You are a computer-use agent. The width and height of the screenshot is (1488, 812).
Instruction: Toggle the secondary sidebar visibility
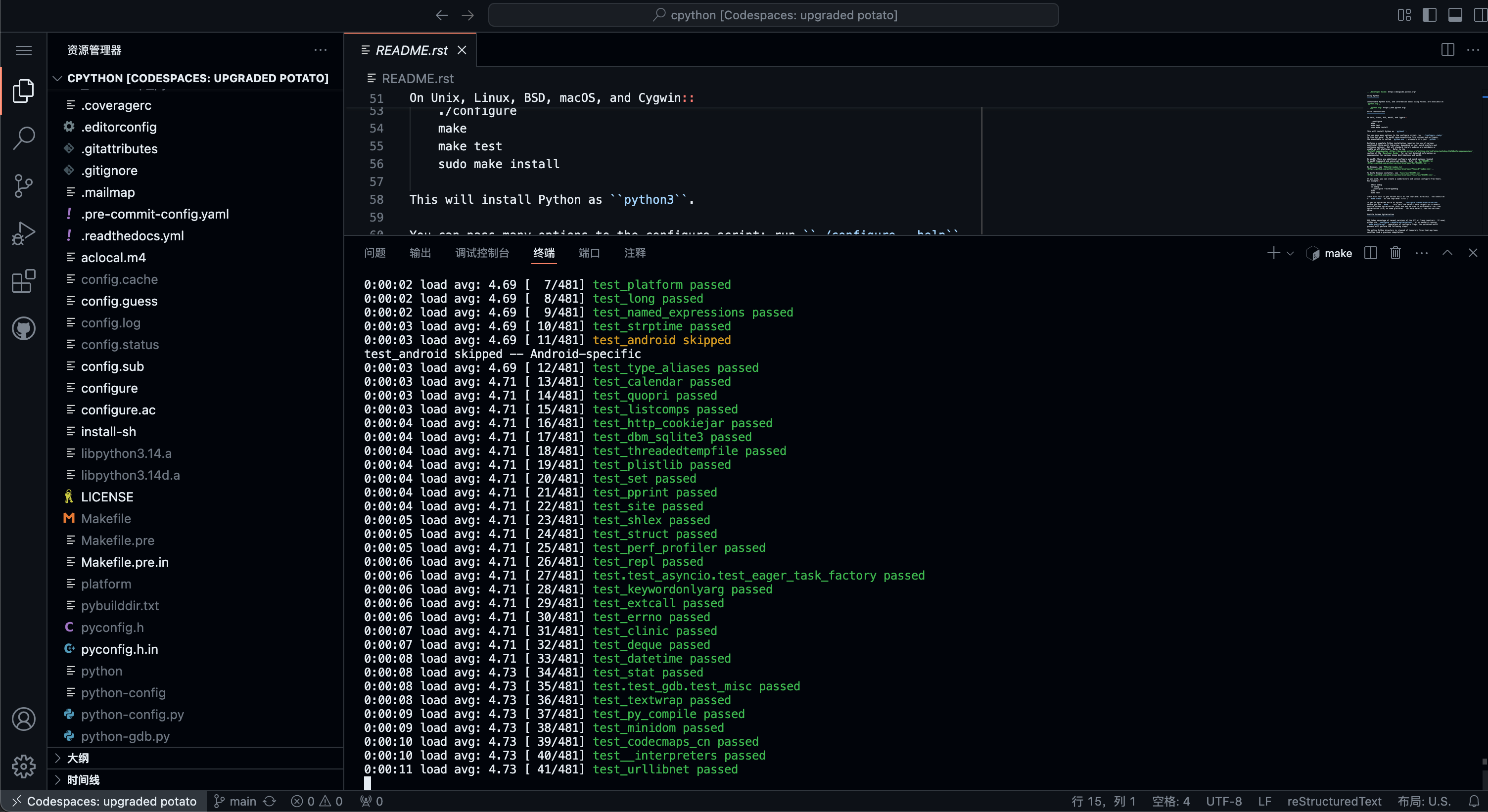pos(1481,15)
